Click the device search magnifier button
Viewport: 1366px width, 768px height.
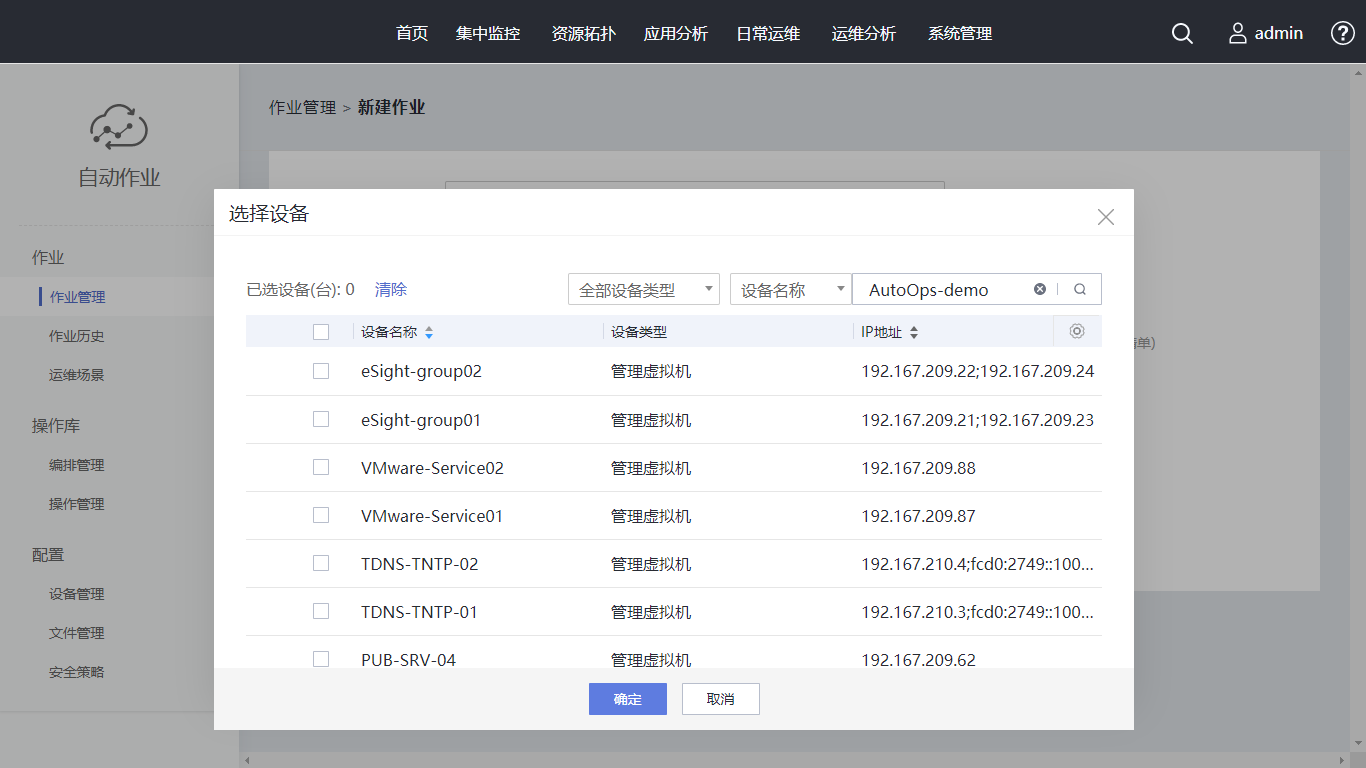1080,289
